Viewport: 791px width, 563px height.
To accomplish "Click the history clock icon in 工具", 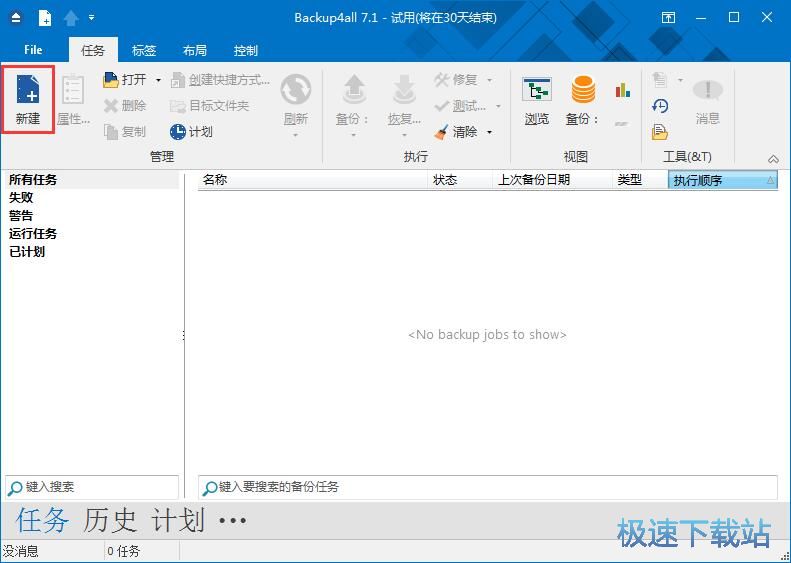I will coord(660,106).
